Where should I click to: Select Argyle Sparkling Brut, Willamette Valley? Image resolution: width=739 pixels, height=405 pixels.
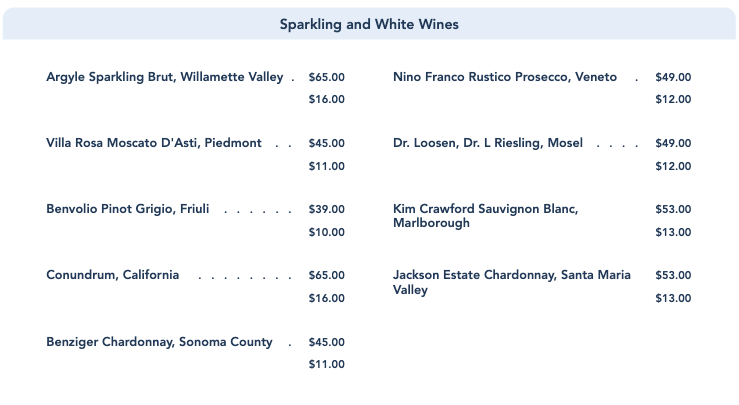pyautogui.click(x=165, y=77)
